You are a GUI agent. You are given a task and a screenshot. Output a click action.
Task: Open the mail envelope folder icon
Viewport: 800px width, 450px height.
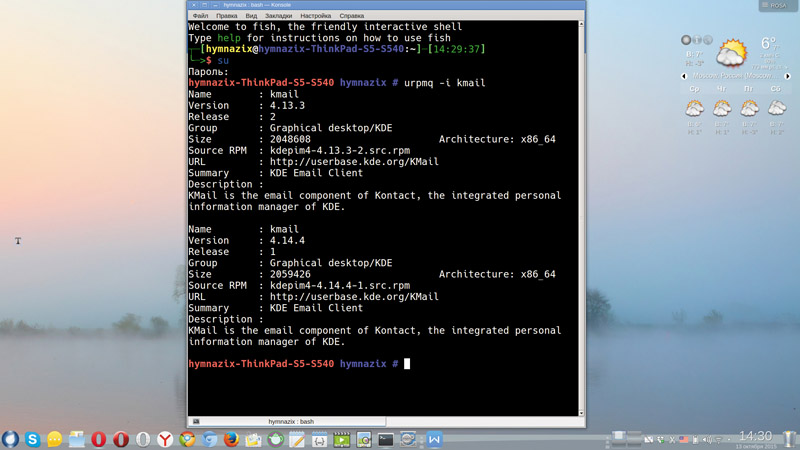coord(253,439)
